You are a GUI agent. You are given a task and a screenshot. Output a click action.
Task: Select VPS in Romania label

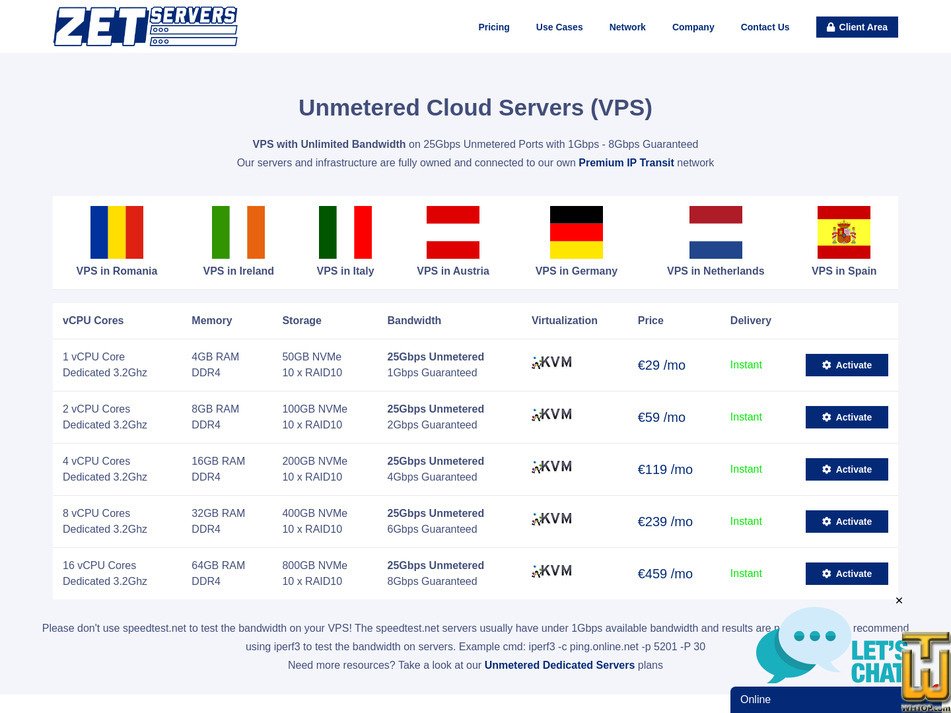[116, 271]
